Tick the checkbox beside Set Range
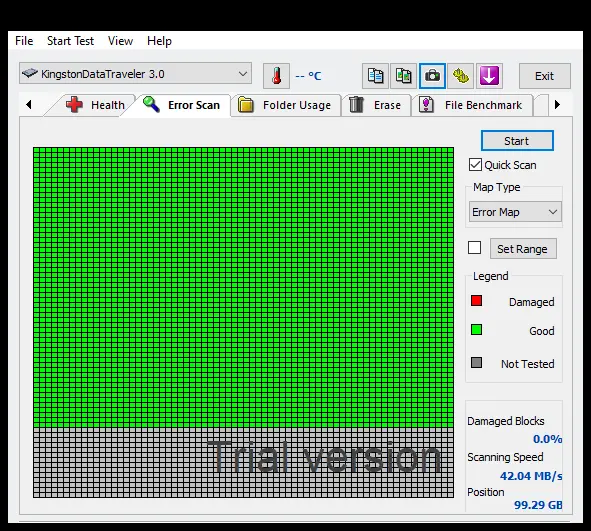Image resolution: width=591 pixels, height=531 pixels. [x=475, y=248]
